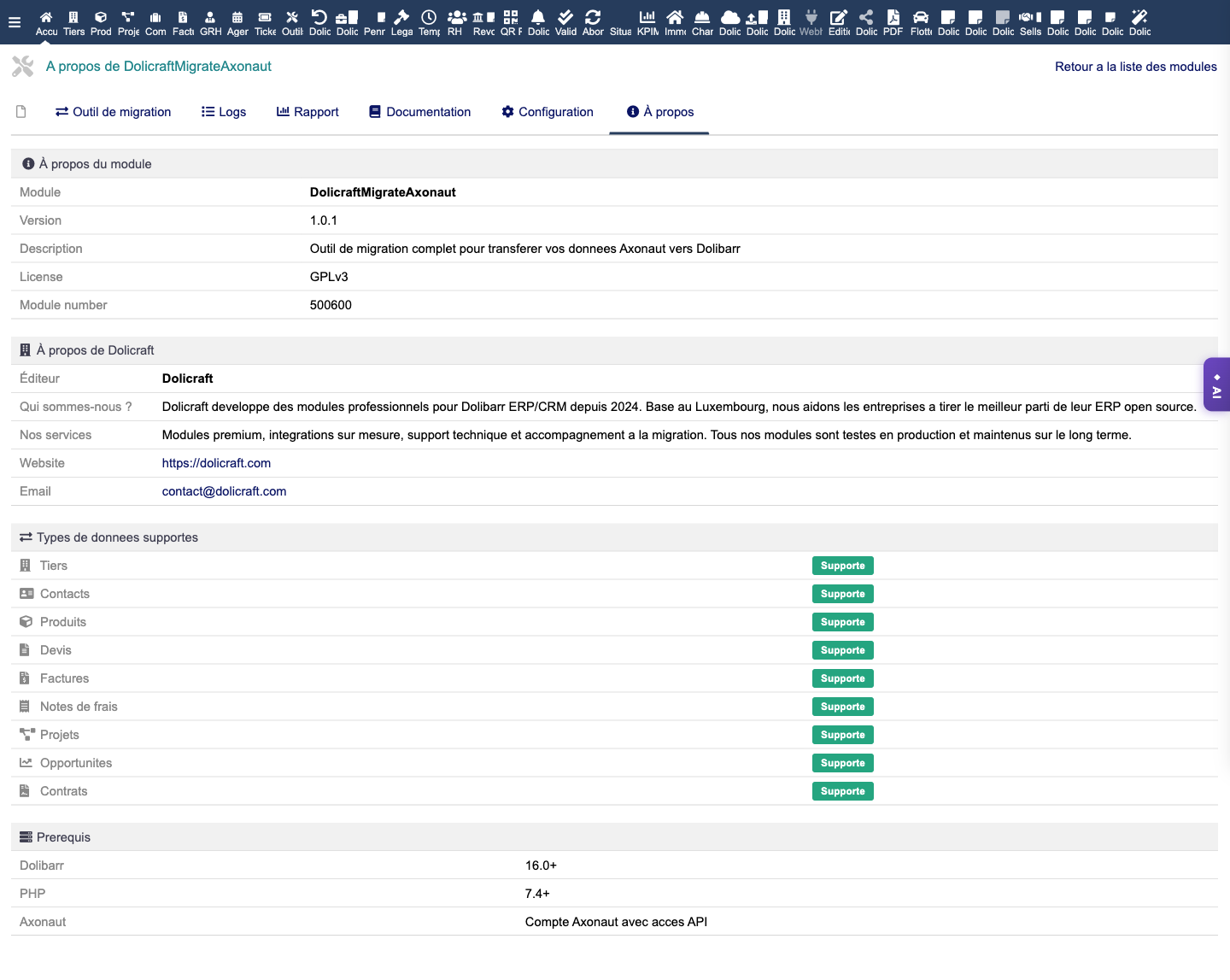The image size is (1230, 980).
Task: Click the Supporte badge for Contrats
Action: pos(842,791)
